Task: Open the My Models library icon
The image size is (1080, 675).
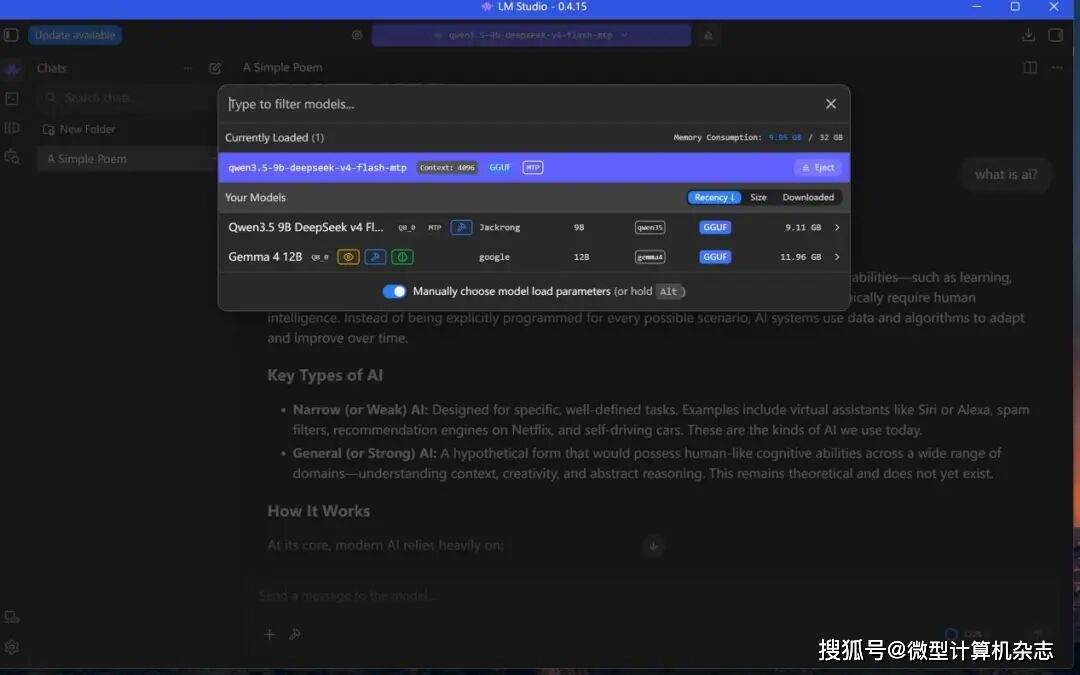Action: click(12, 127)
